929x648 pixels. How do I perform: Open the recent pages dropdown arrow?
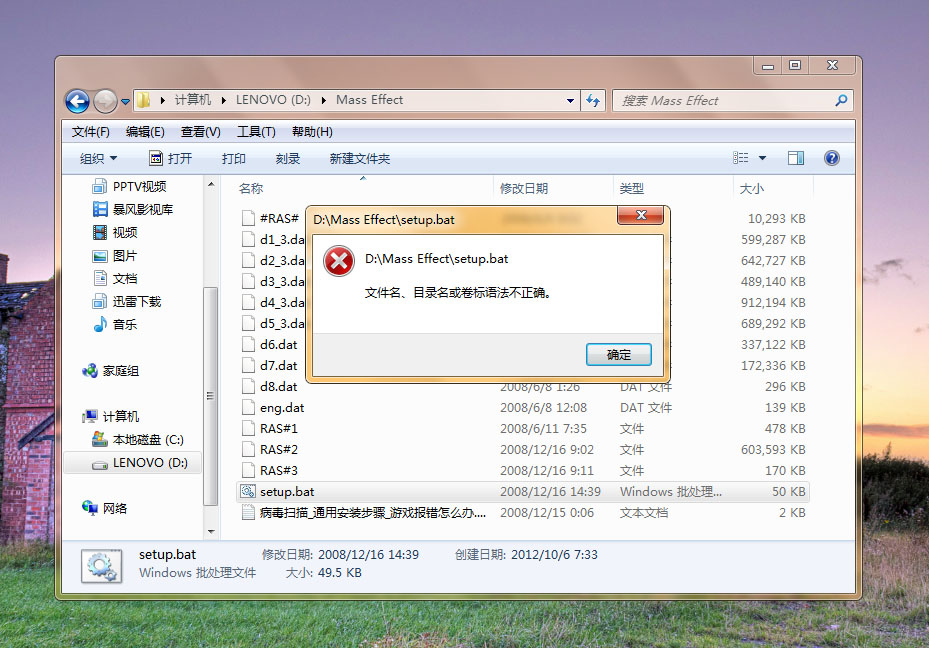tap(125, 102)
